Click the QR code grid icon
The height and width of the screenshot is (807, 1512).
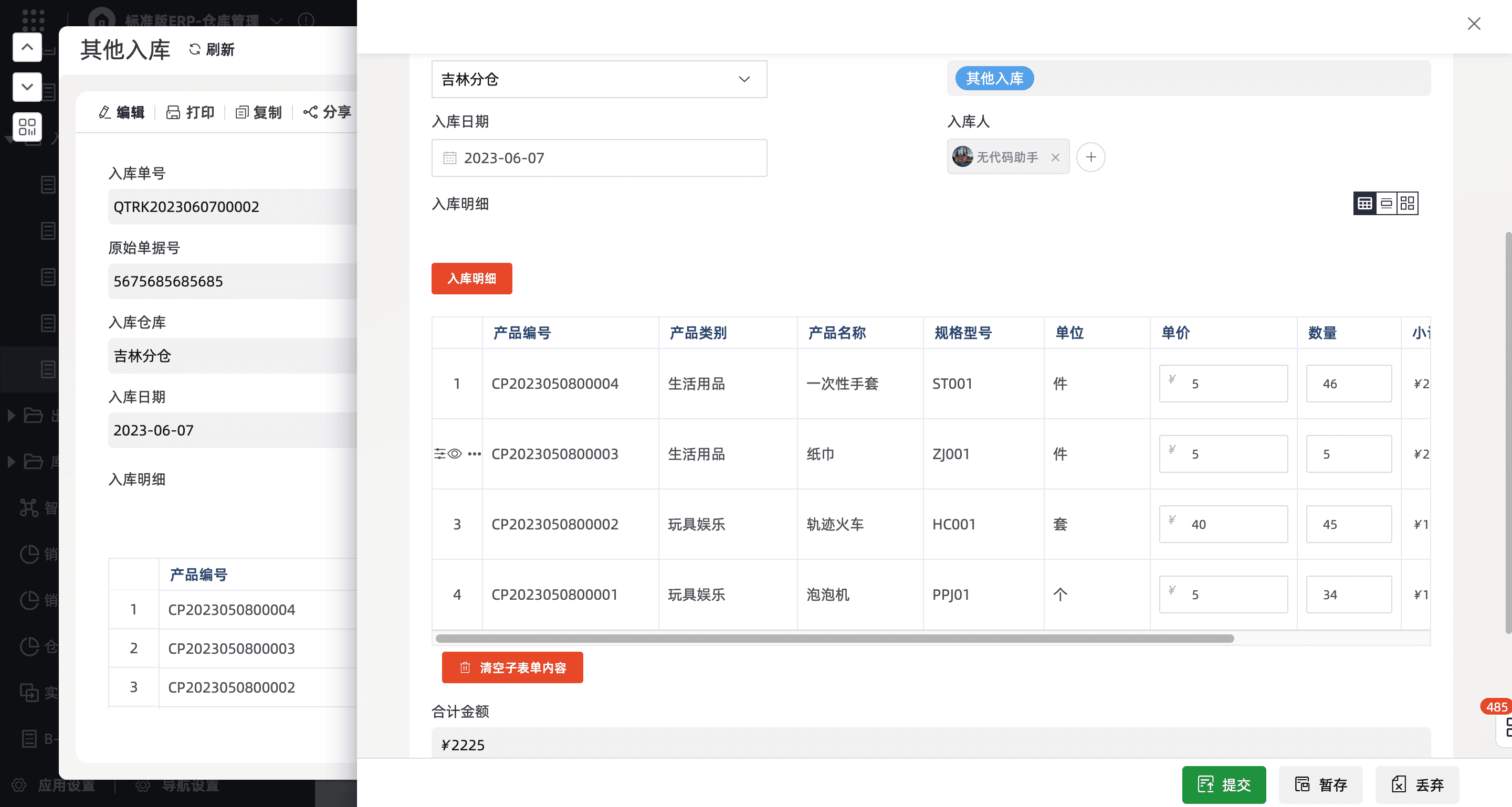[27, 126]
